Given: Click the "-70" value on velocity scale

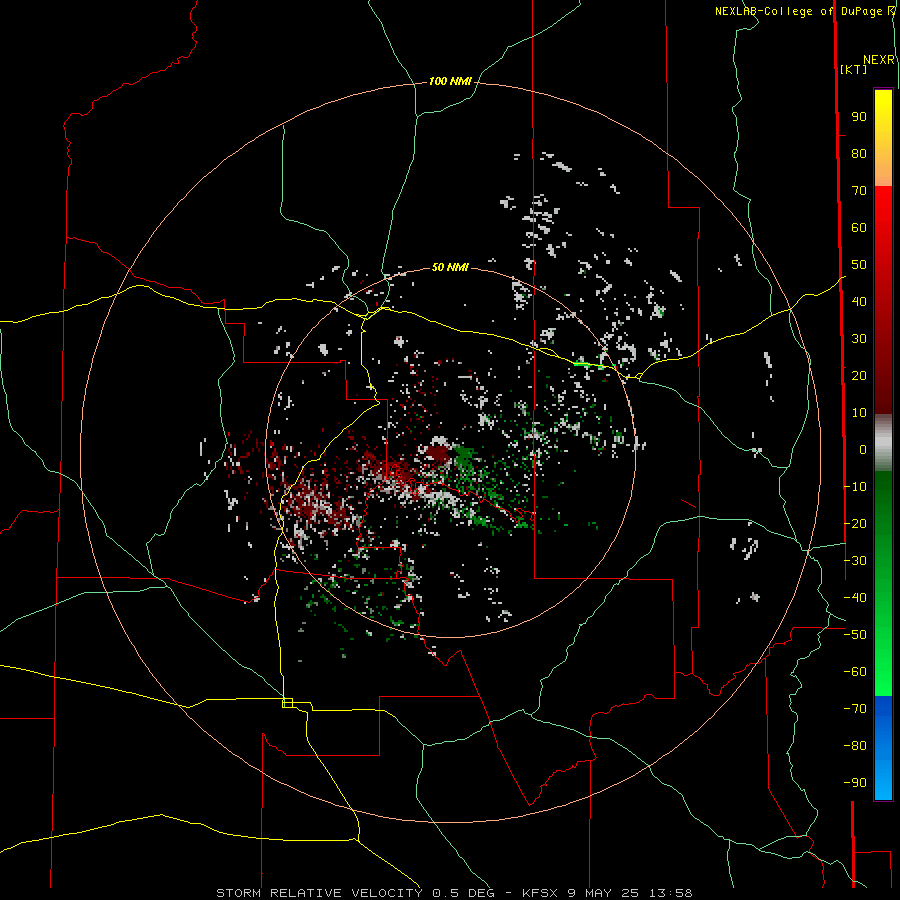Looking at the screenshot, I should tap(855, 709).
